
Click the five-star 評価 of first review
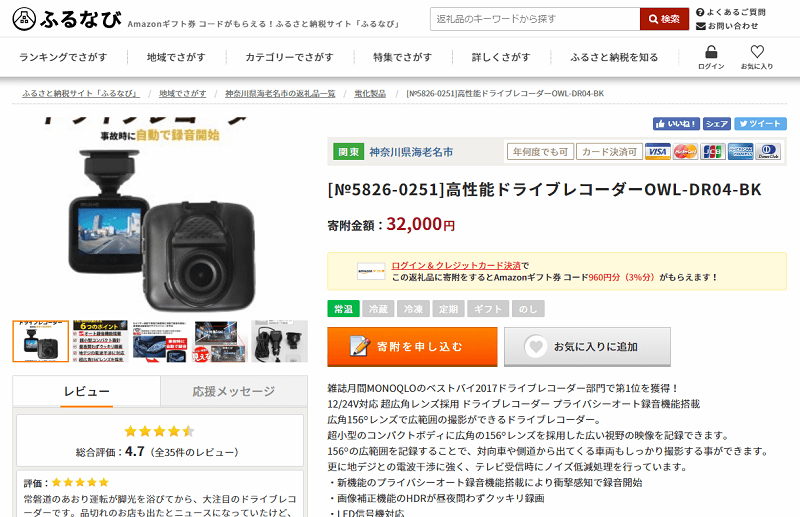click(80, 482)
